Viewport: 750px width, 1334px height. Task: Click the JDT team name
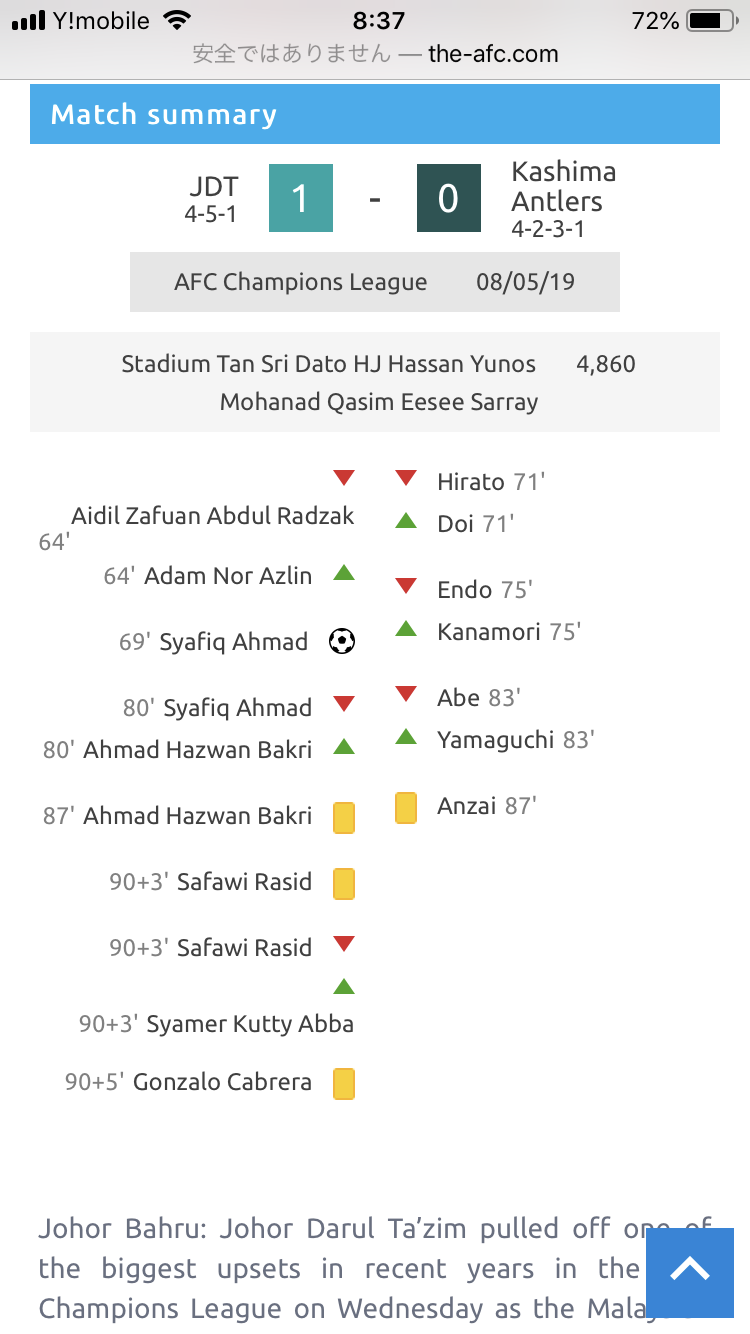point(214,187)
